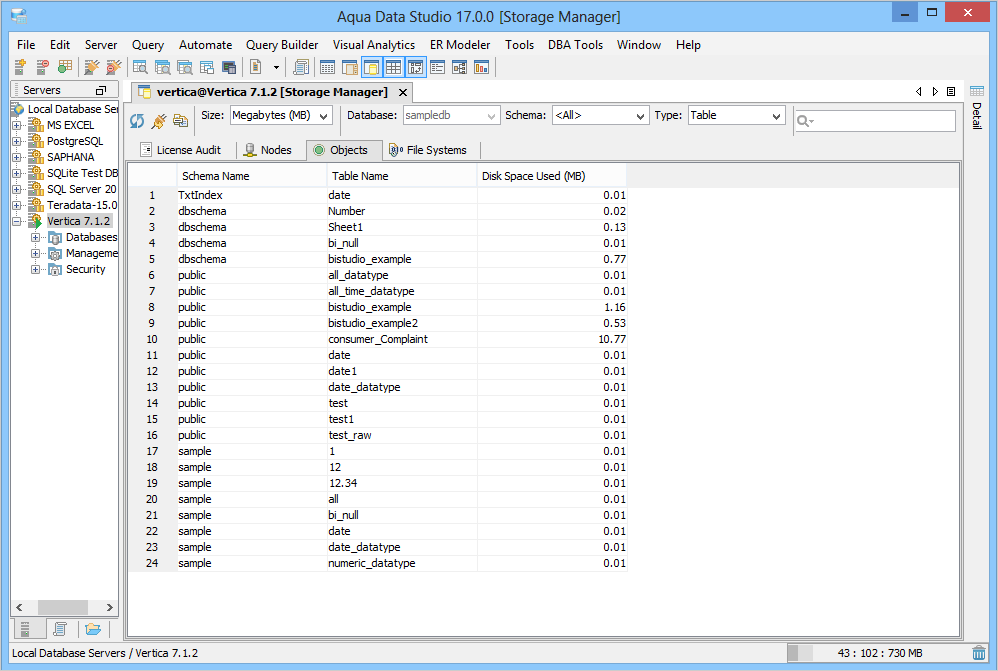Open the Detail side panel
This screenshot has width=998, height=671.
click(977, 116)
